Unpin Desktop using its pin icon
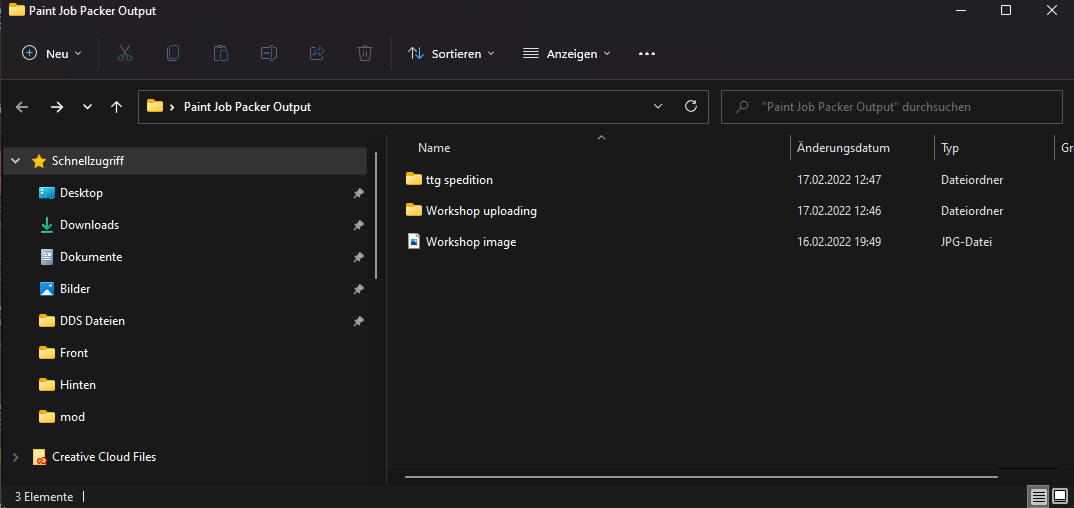The image size is (1074, 508). point(358,194)
